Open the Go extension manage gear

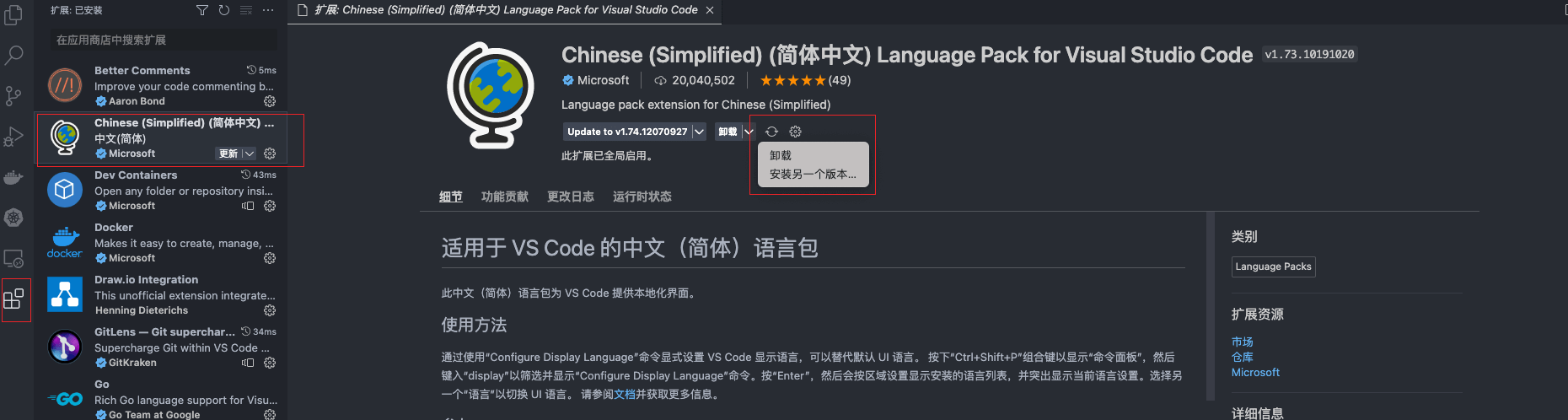point(270,414)
